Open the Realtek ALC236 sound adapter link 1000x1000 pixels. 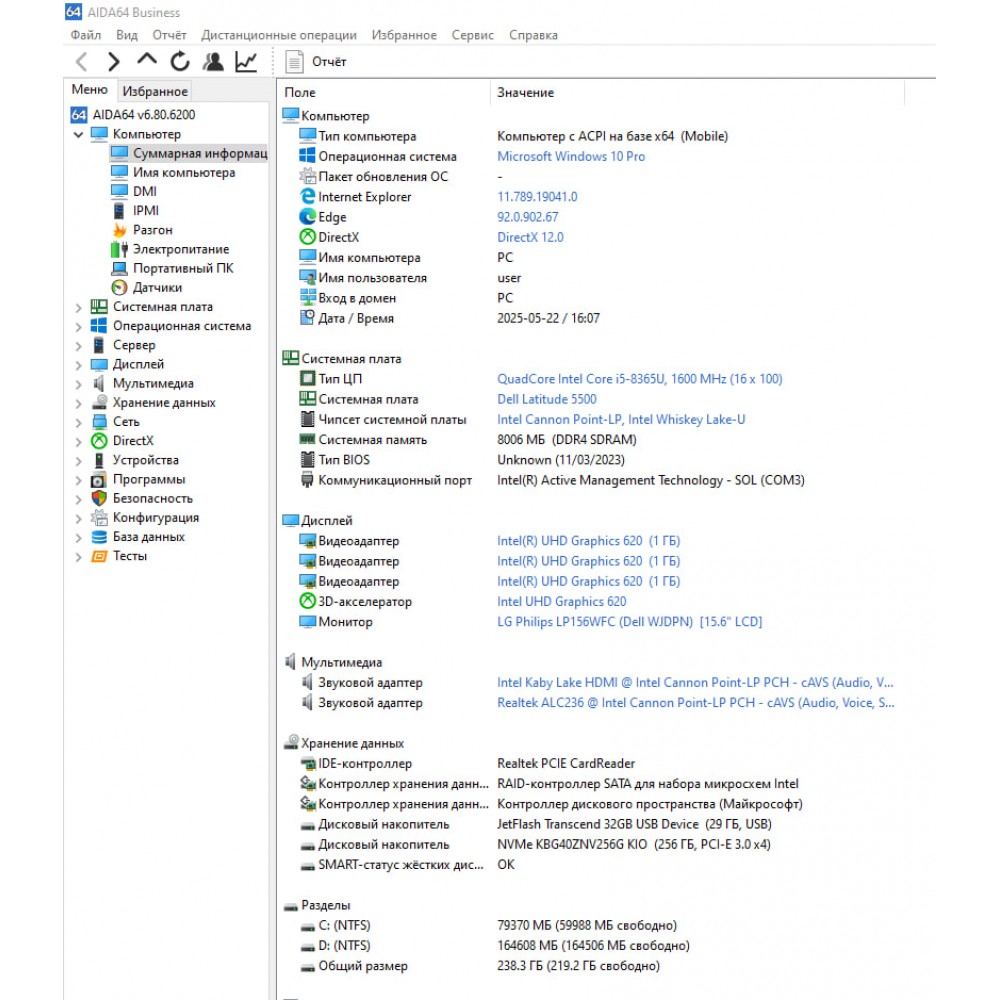(x=695, y=703)
